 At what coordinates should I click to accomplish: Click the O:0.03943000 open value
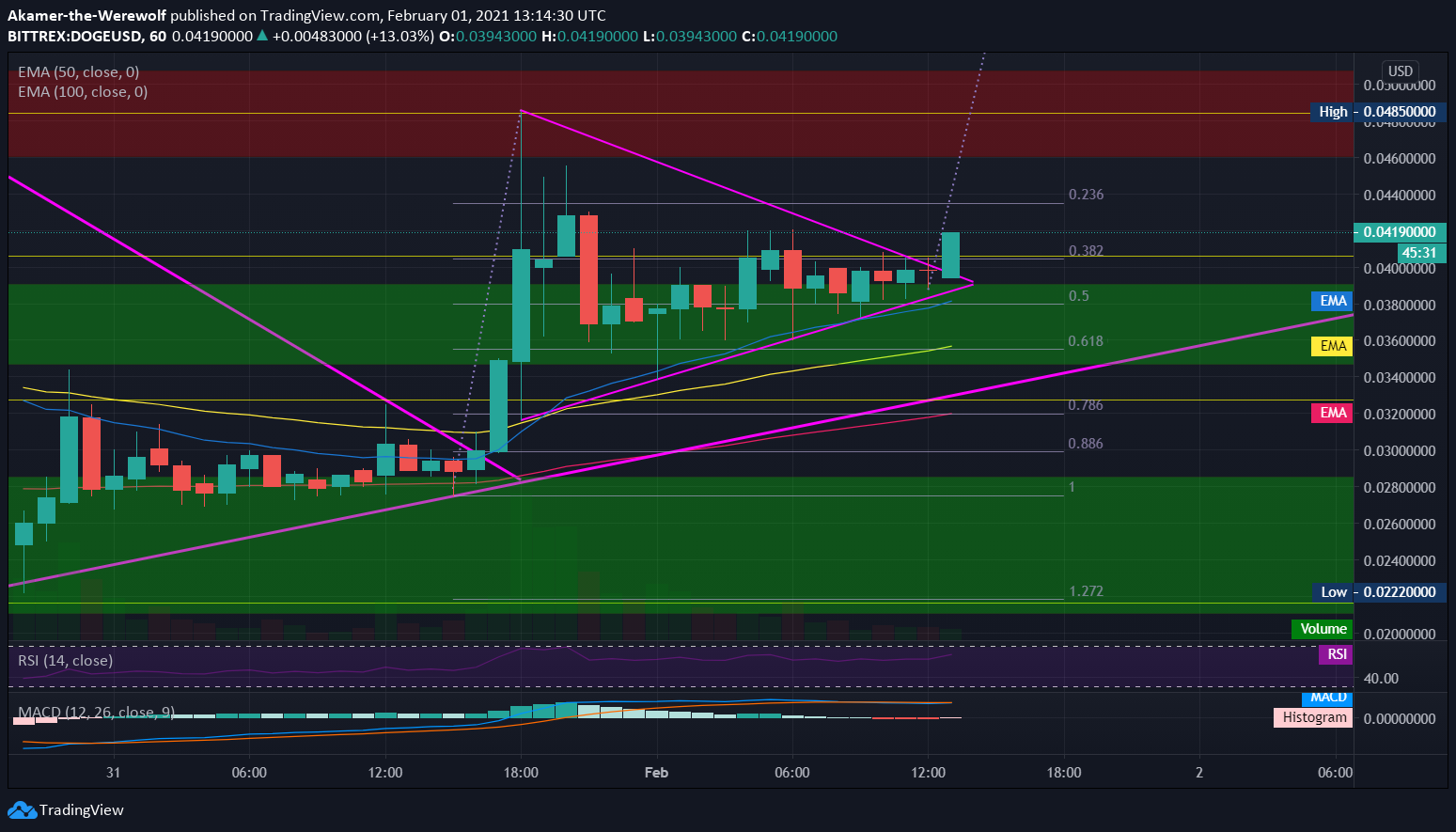point(488,36)
